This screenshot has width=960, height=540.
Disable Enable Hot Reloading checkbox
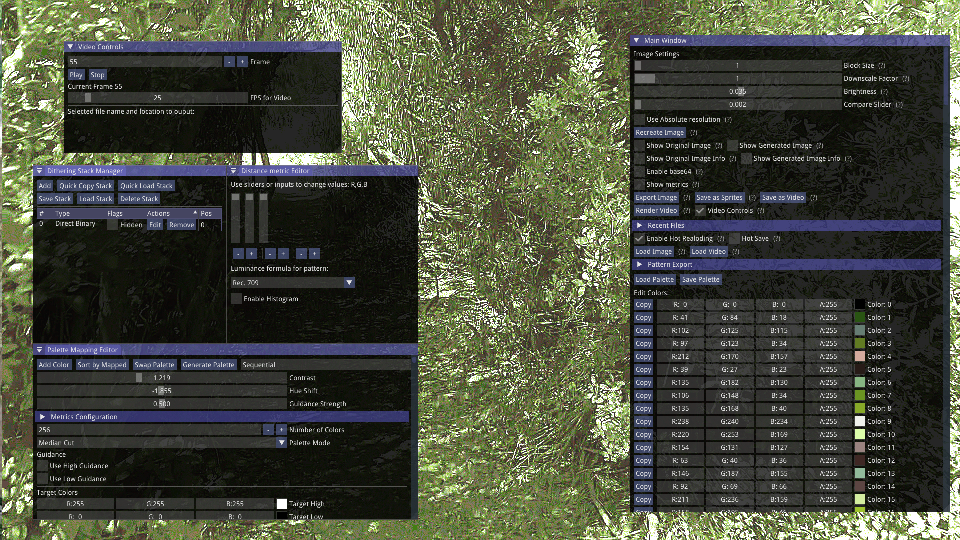639,238
